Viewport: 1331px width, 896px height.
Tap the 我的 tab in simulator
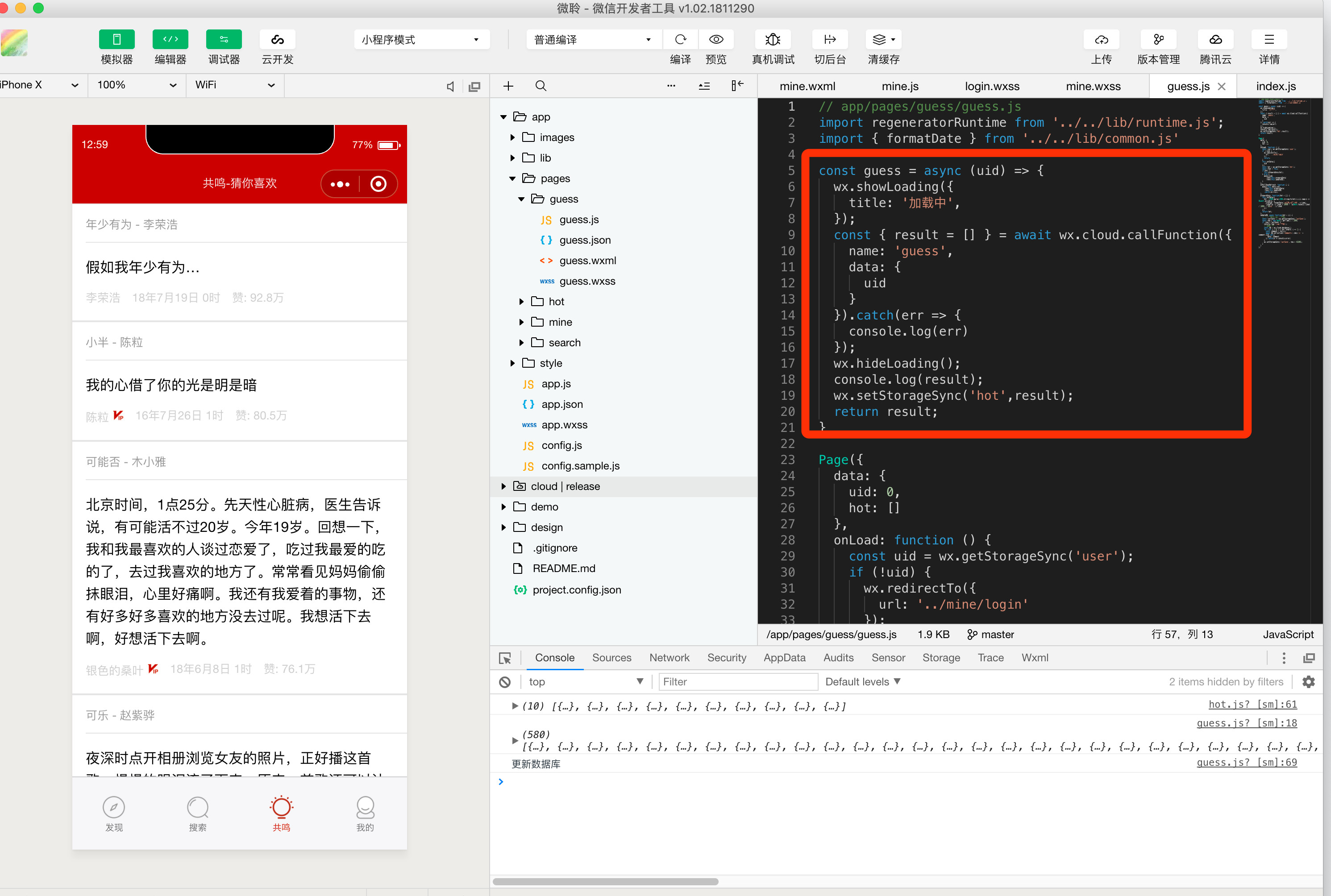(x=365, y=814)
